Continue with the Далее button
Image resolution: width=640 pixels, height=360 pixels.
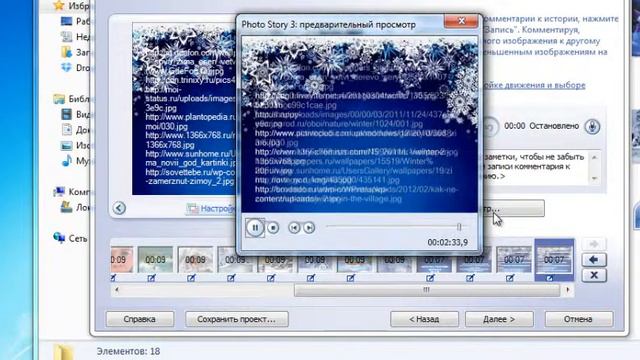[x=499, y=319]
